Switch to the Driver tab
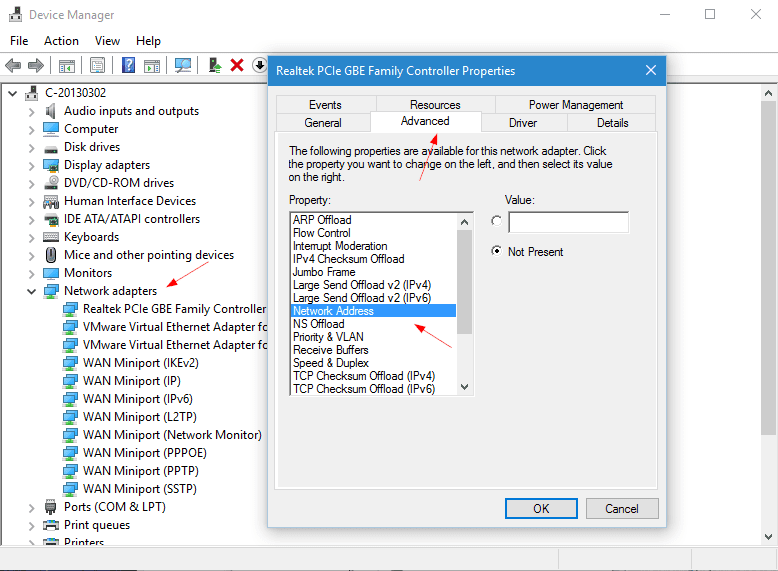Screen dimensions: 778x571 click(x=523, y=123)
